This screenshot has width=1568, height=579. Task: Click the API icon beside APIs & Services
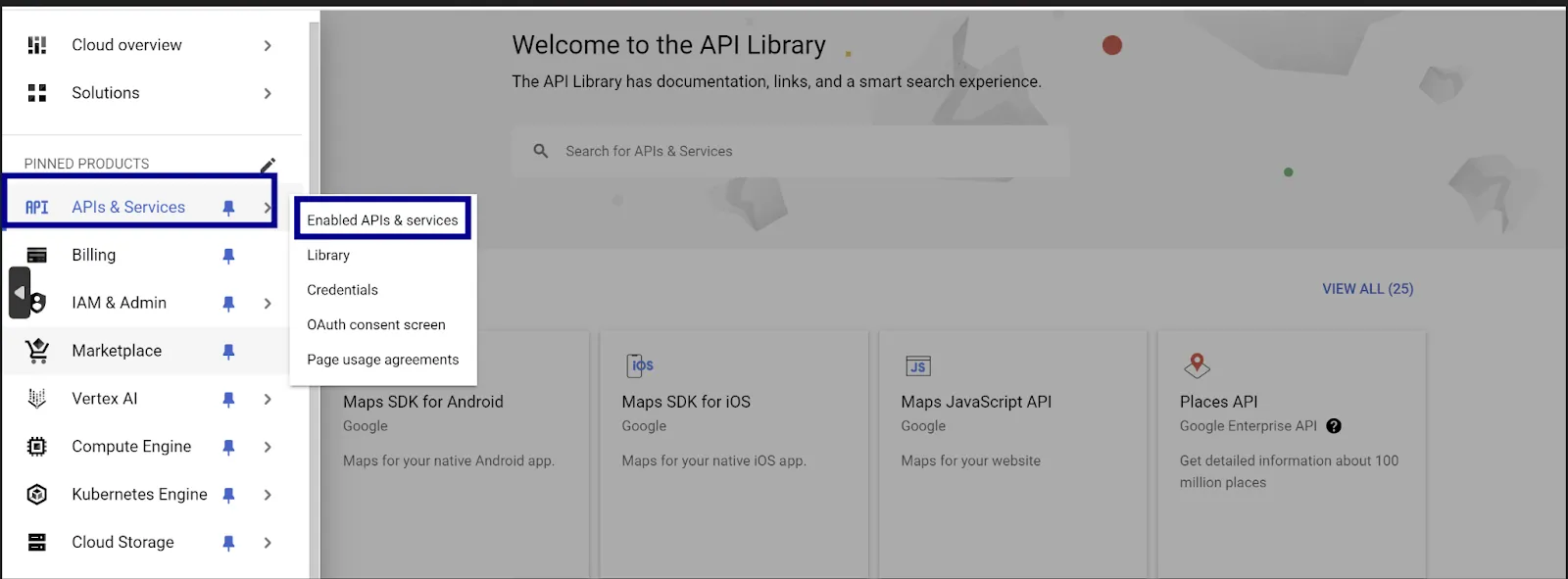point(37,208)
